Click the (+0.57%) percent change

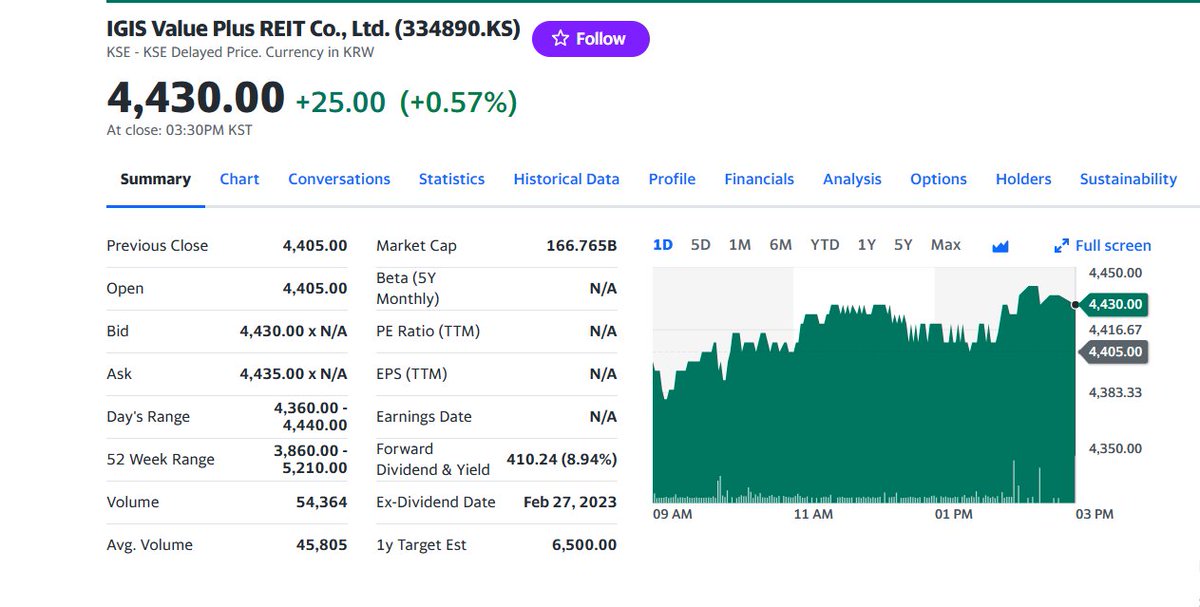[x=458, y=102]
